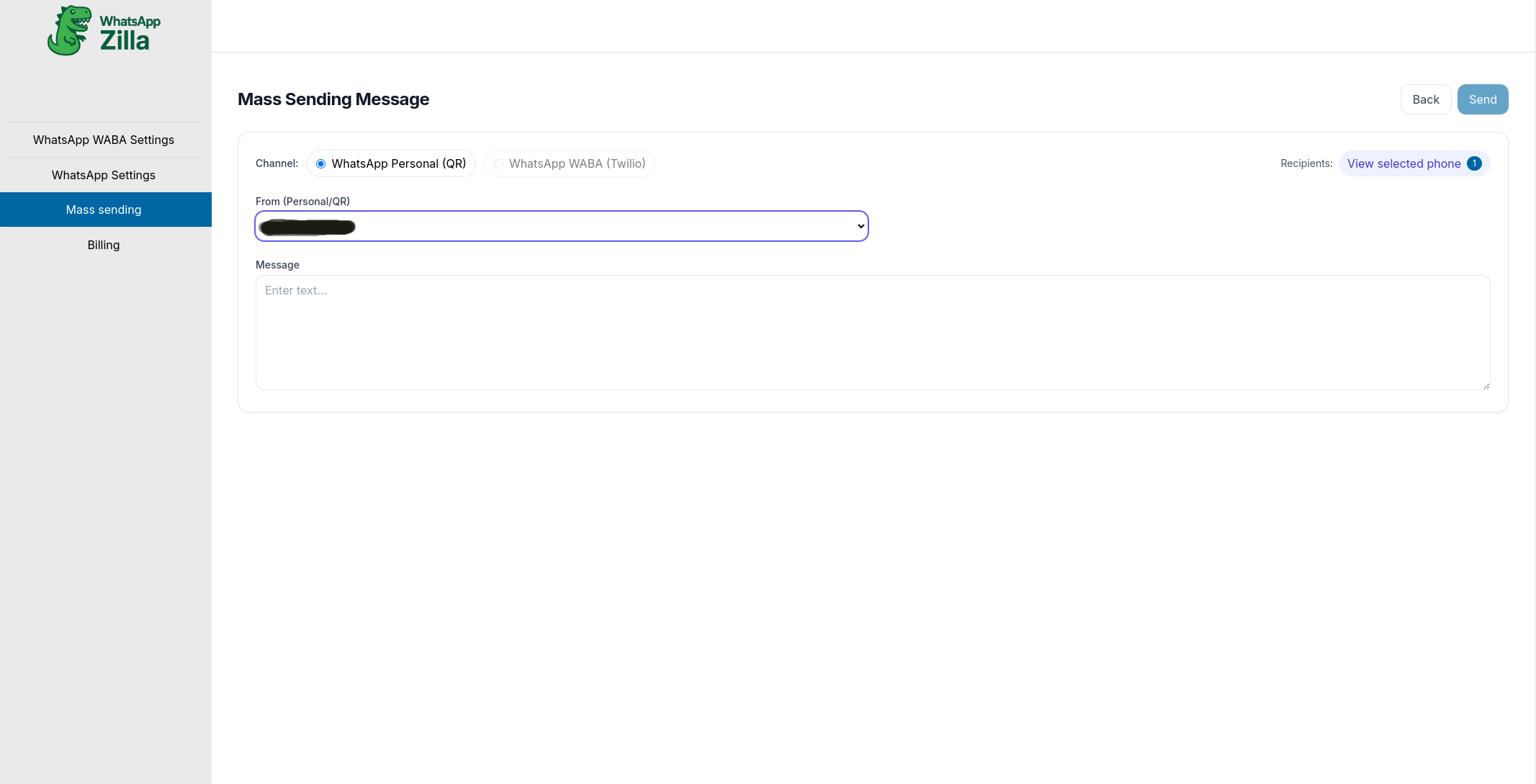The image size is (1536, 784).
Task: Click the green dinosaur logo icon
Action: point(69,30)
